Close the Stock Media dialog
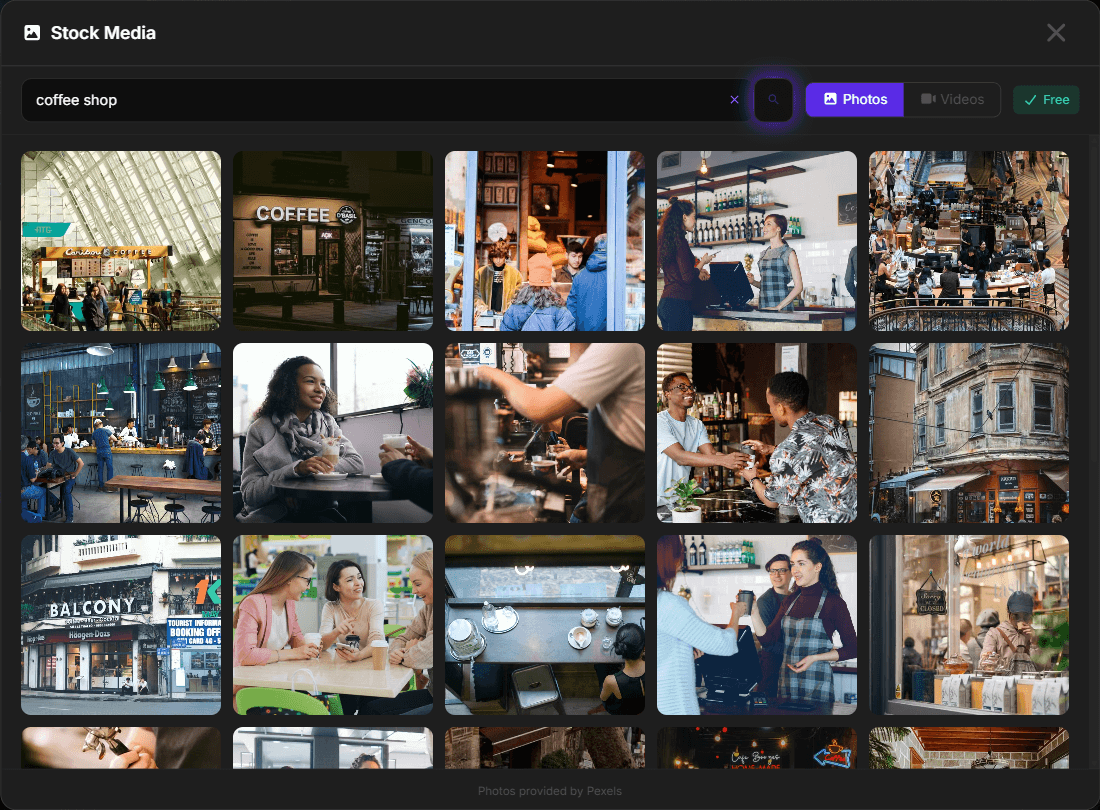 (x=1056, y=32)
